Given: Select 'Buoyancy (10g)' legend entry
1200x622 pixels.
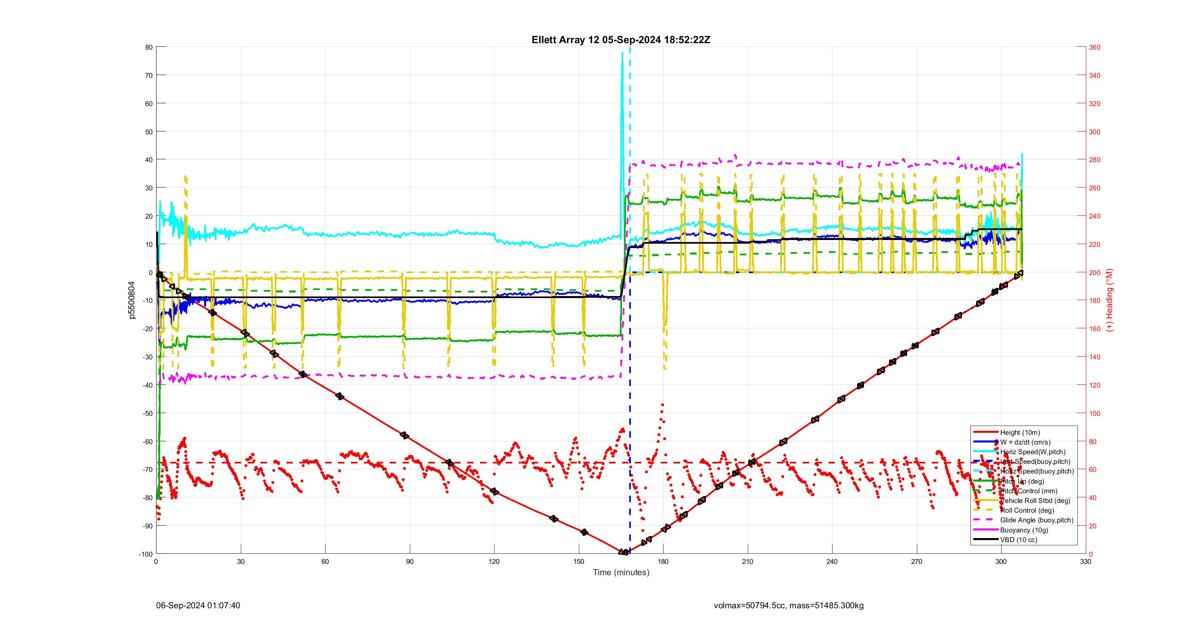Looking at the screenshot, I should (1024, 530).
